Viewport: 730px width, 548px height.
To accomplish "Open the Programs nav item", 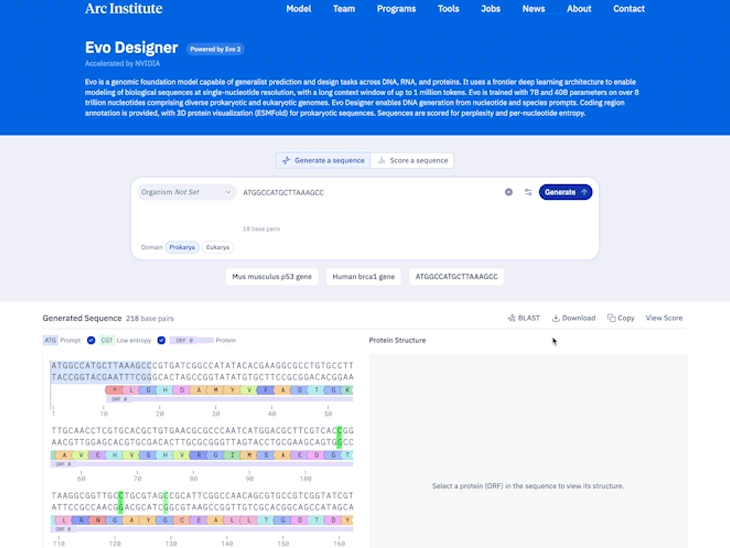I will 396,9.
